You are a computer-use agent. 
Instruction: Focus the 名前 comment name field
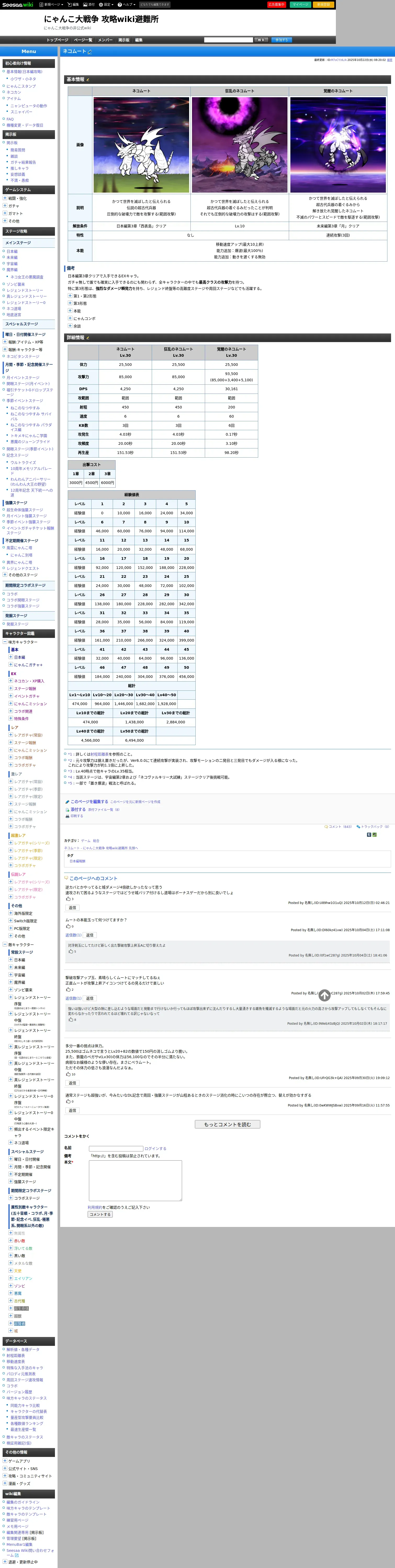point(116,1149)
